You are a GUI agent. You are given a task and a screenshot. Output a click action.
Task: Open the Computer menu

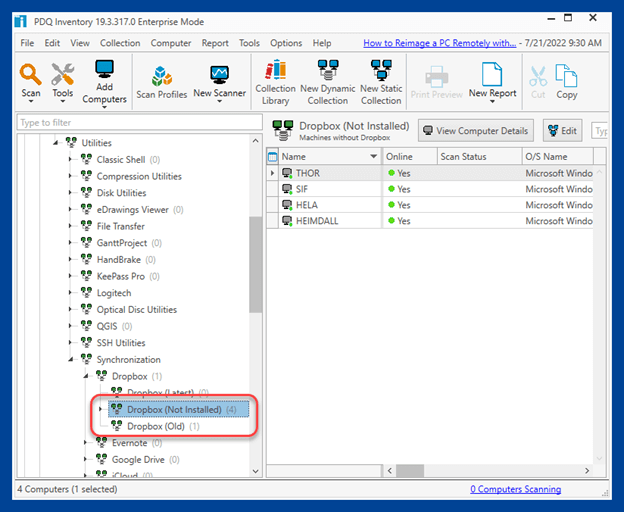171,43
